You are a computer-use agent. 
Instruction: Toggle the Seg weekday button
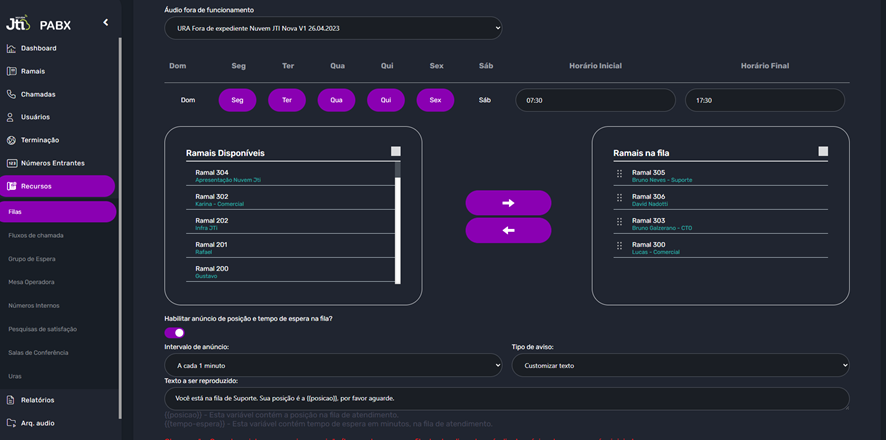237,100
